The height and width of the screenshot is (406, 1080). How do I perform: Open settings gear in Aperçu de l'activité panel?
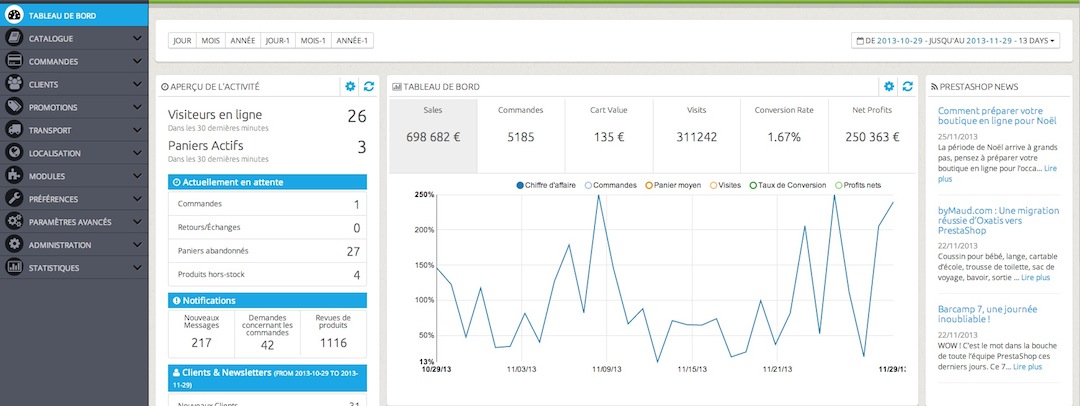(x=350, y=86)
